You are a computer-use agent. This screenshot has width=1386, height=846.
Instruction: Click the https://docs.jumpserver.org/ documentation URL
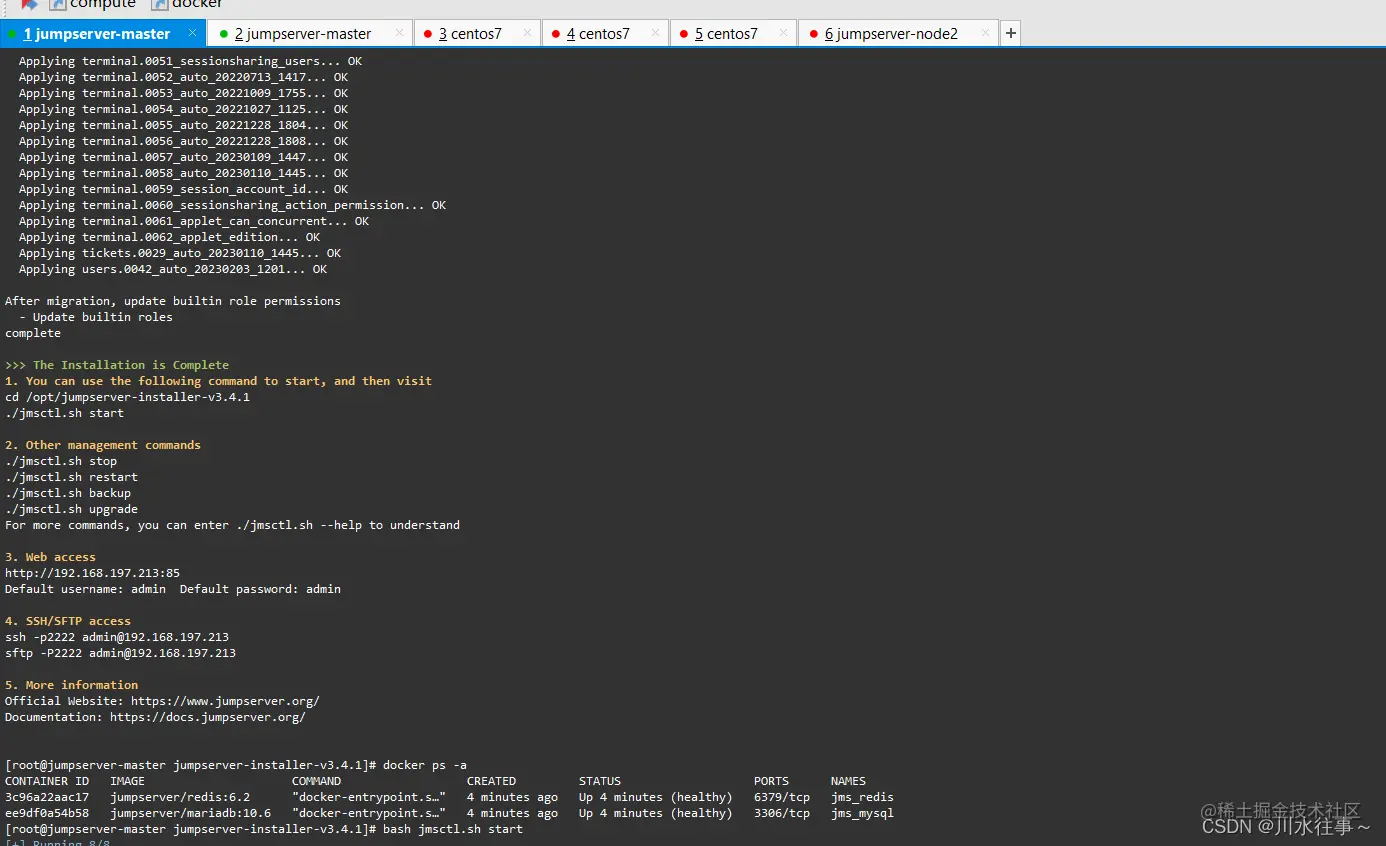(x=208, y=717)
